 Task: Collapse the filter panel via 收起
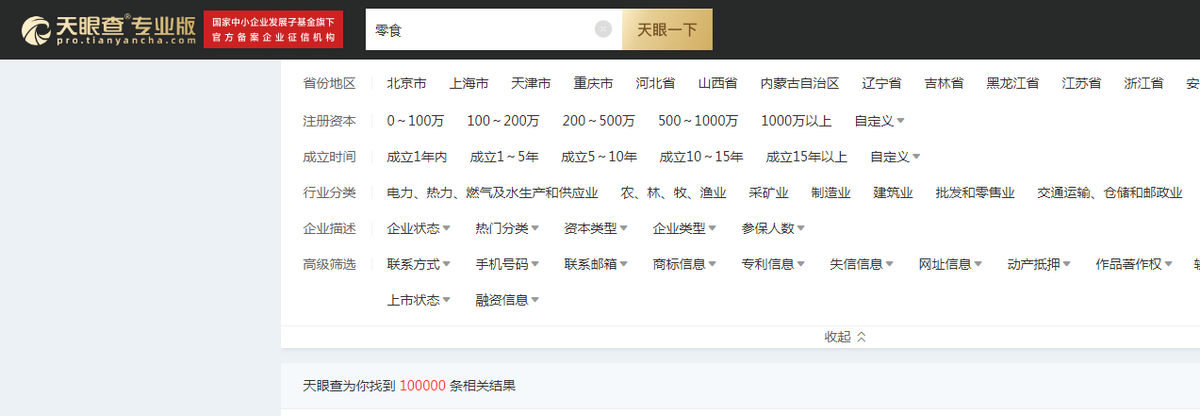tap(845, 337)
